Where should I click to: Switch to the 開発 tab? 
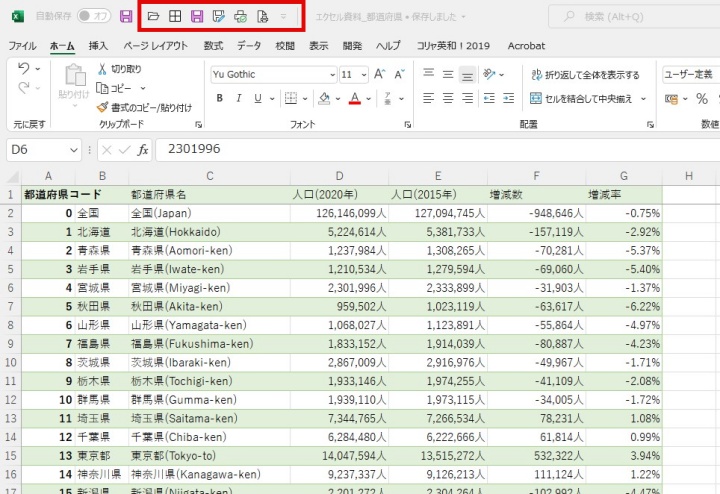(352, 46)
